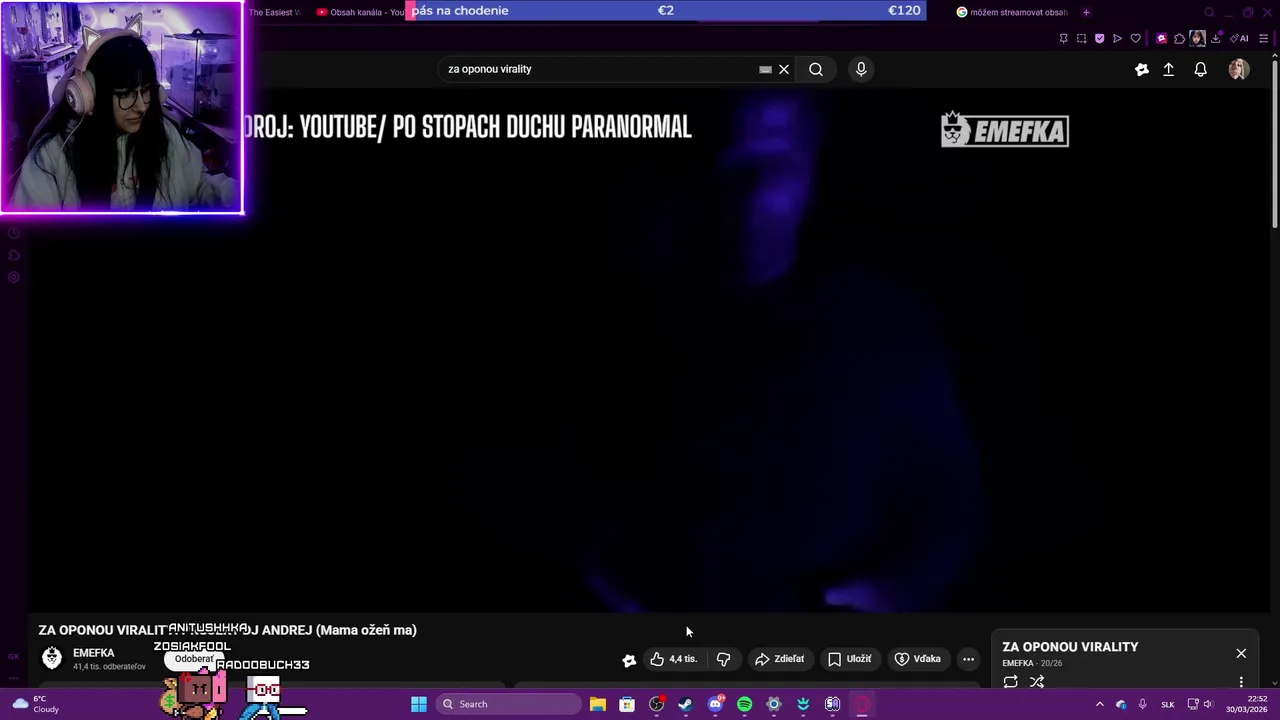This screenshot has width=1280, height=720.
Task: Open browser easy setup menu
Action: (1263, 38)
